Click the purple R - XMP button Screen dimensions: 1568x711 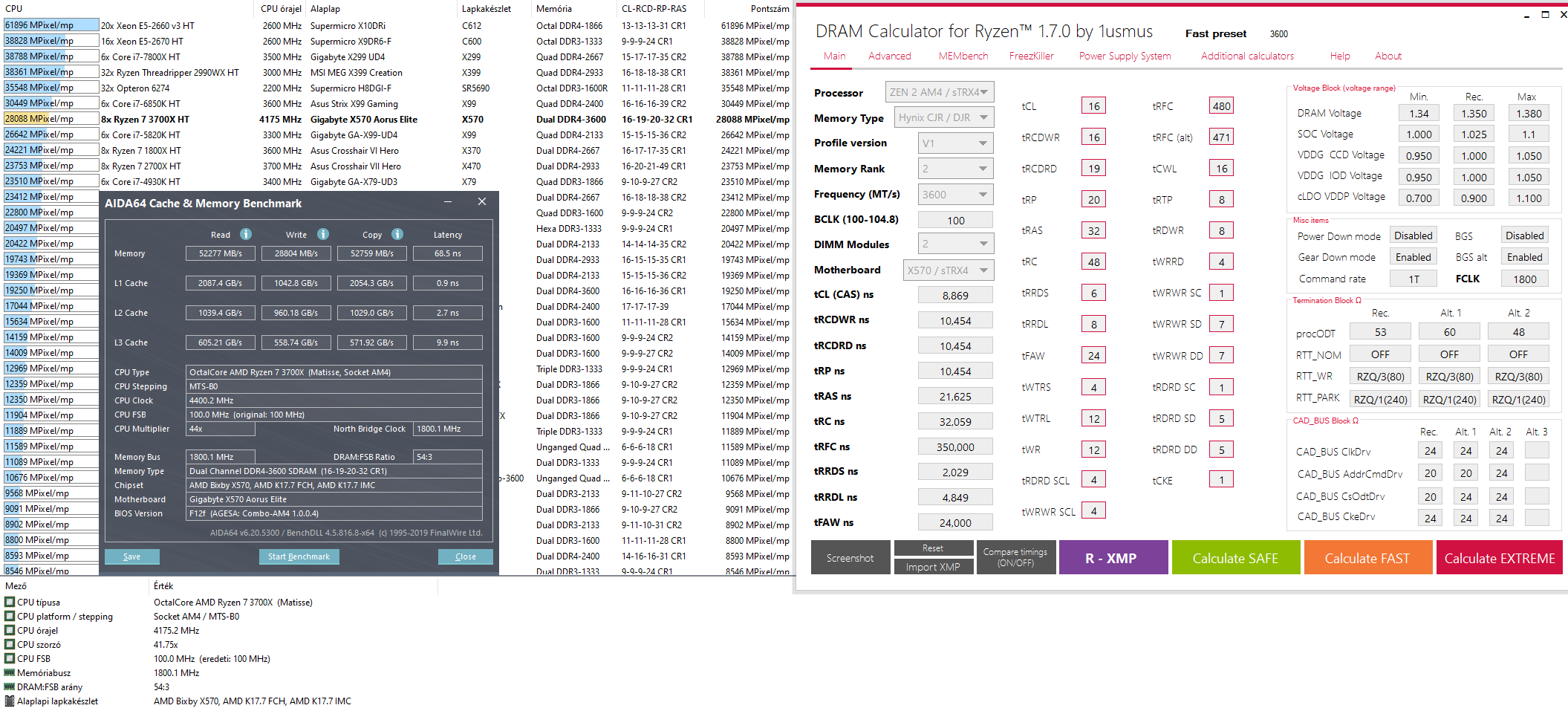coord(1113,557)
